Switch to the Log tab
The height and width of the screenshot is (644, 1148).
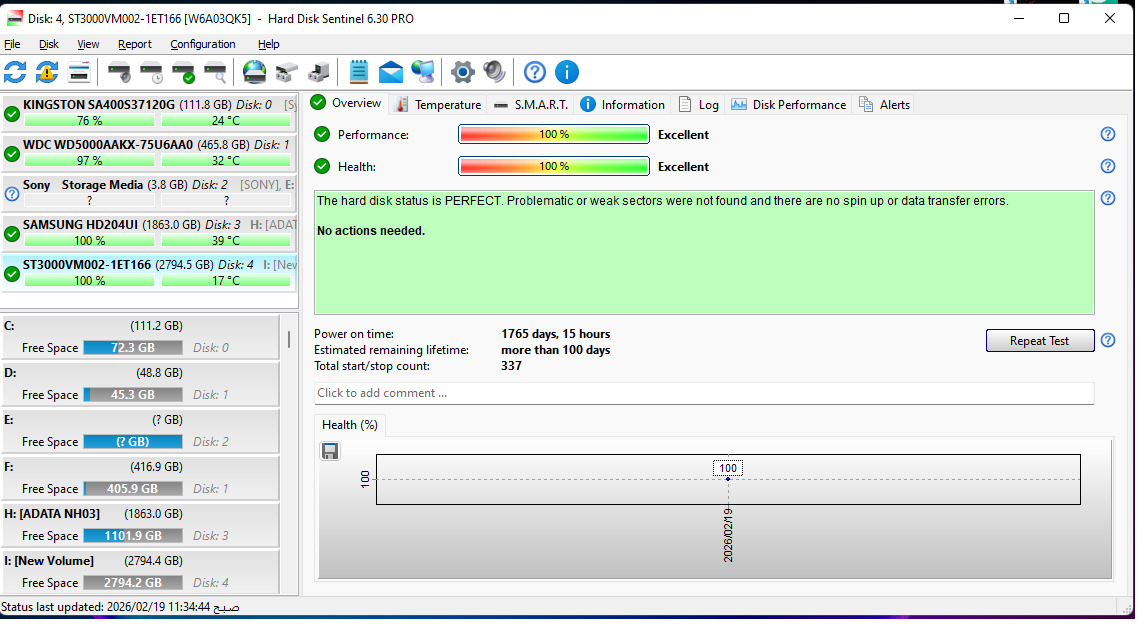click(x=699, y=105)
